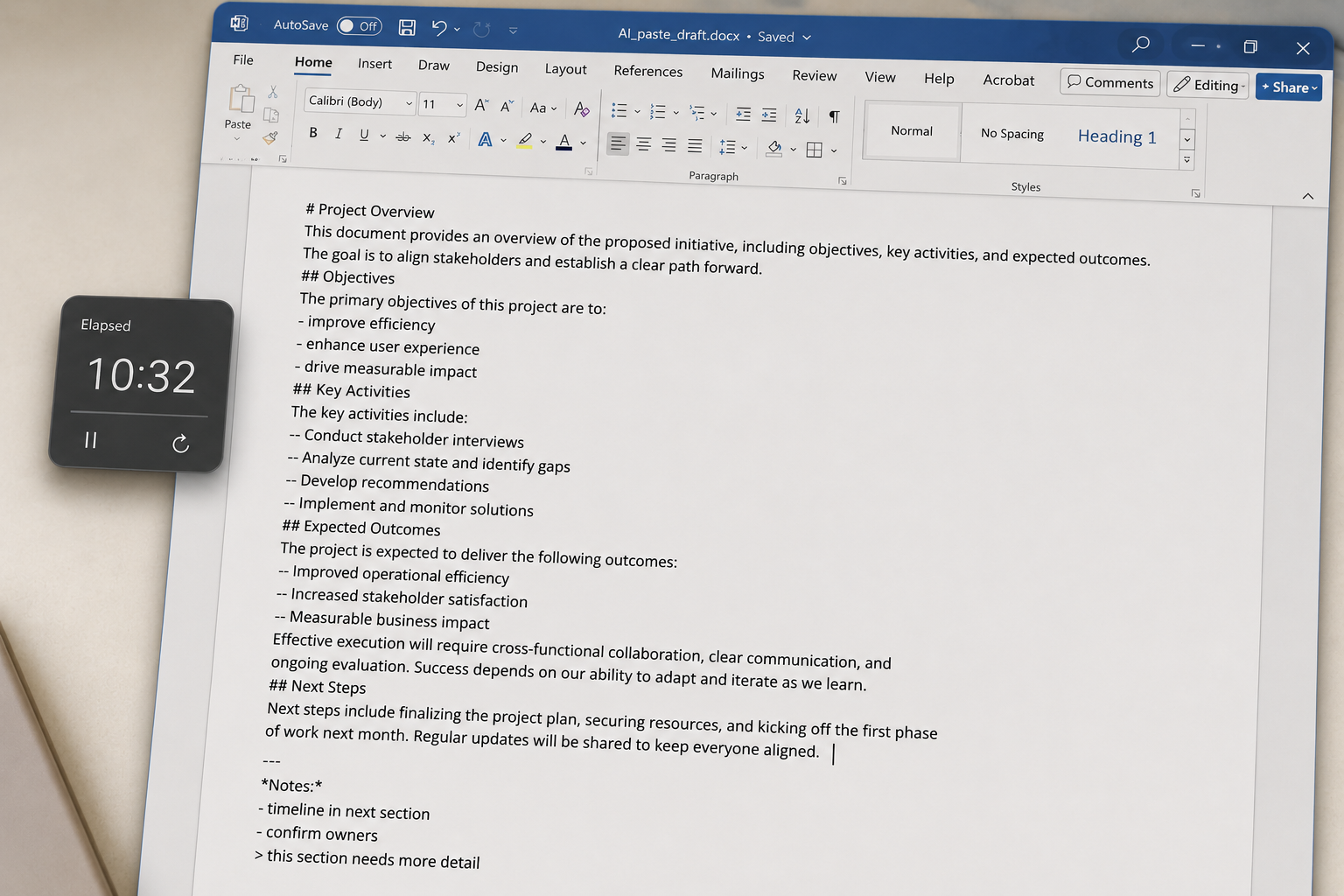Switch to the Layout tab

click(x=565, y=69)
